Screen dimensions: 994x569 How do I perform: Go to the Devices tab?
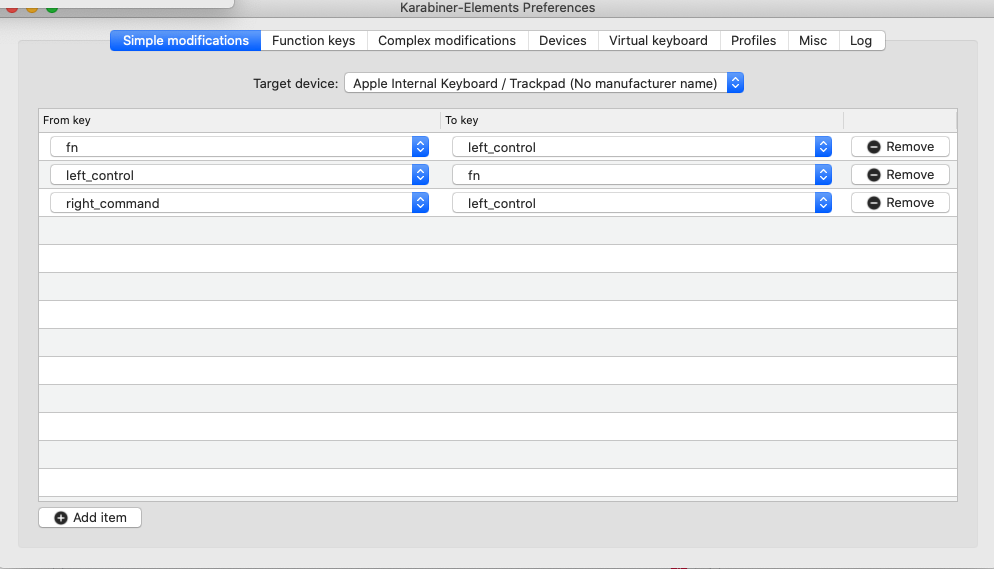(562, 41)
